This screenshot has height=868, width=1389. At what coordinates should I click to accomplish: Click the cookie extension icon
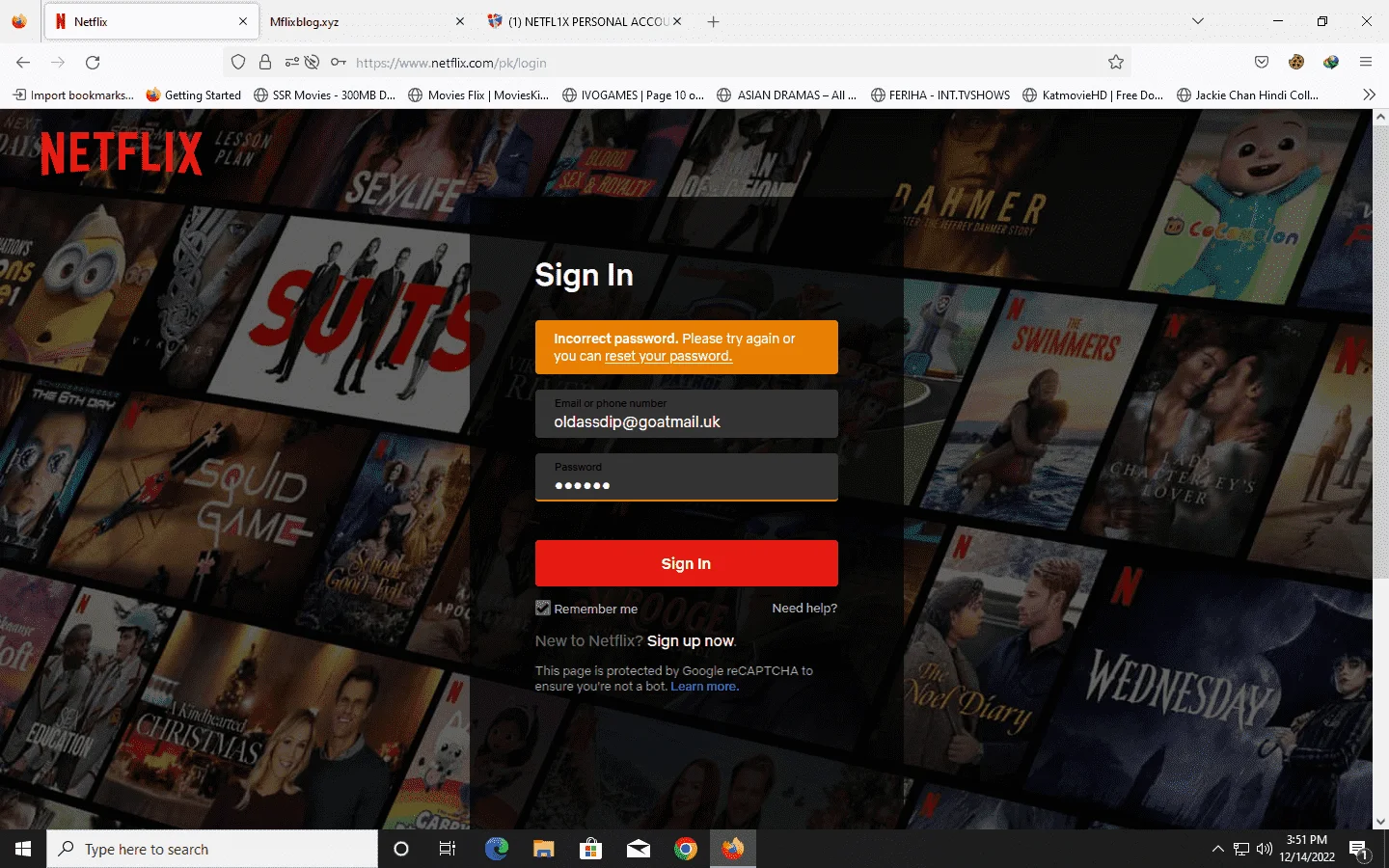click(x=1296, y=63)
